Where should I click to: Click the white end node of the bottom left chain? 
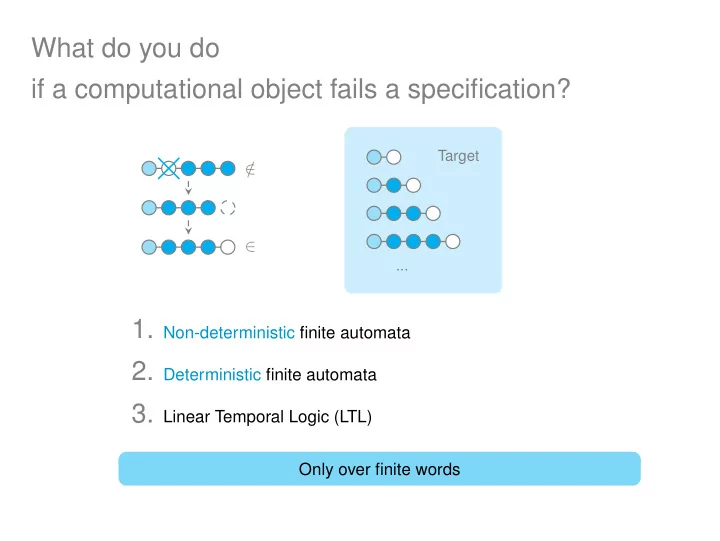point(228,247)
